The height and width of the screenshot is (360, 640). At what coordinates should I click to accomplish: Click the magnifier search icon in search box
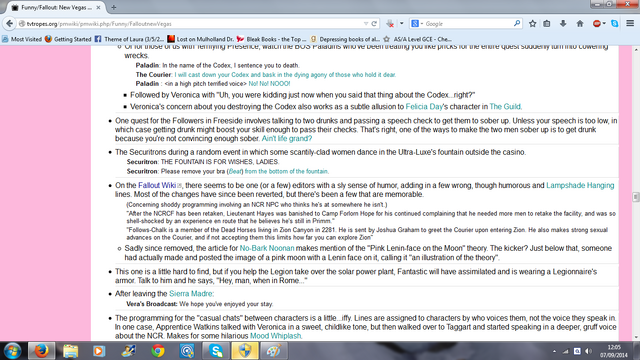pyautogui.click(x=517, y=24)
